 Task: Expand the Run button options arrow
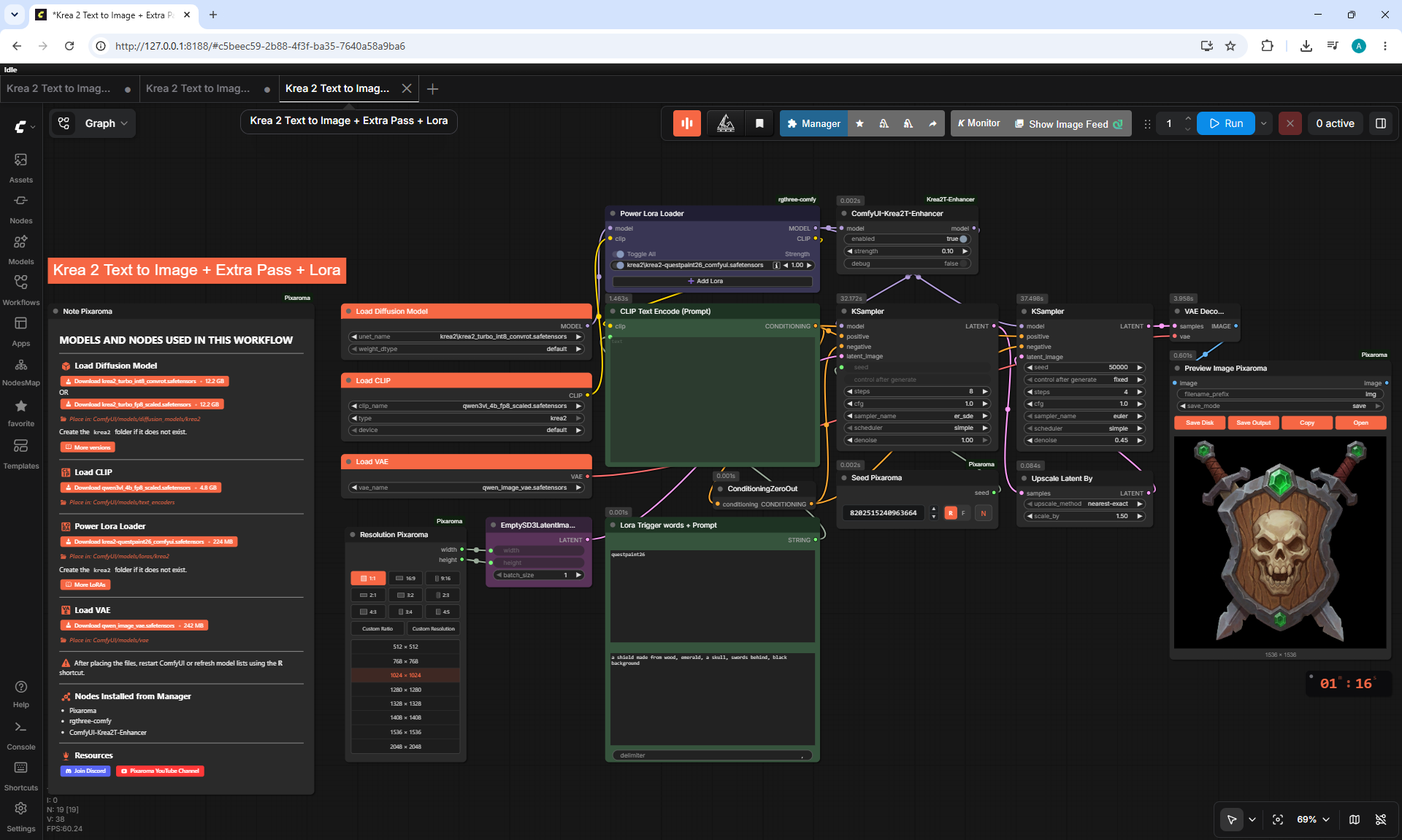(1264, 123)
